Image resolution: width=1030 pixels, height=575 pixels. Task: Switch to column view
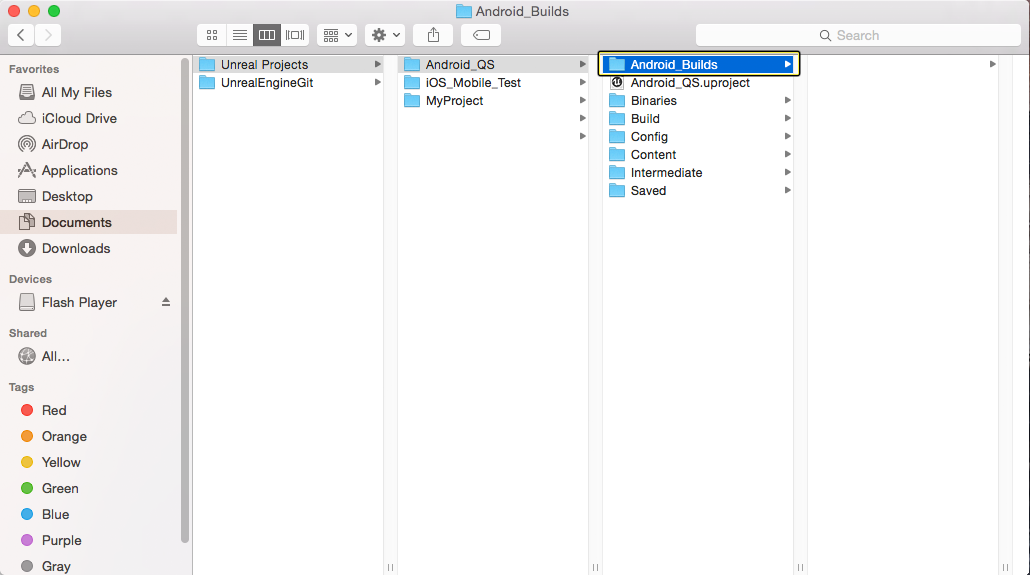tap(267, 35)
